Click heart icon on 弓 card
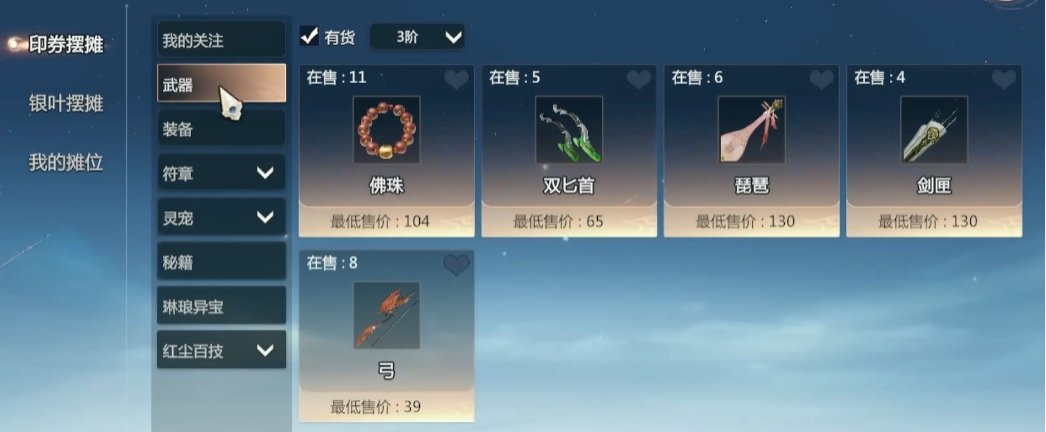The height and width of the screenshot is (432, 1046). tap(456, 265)
